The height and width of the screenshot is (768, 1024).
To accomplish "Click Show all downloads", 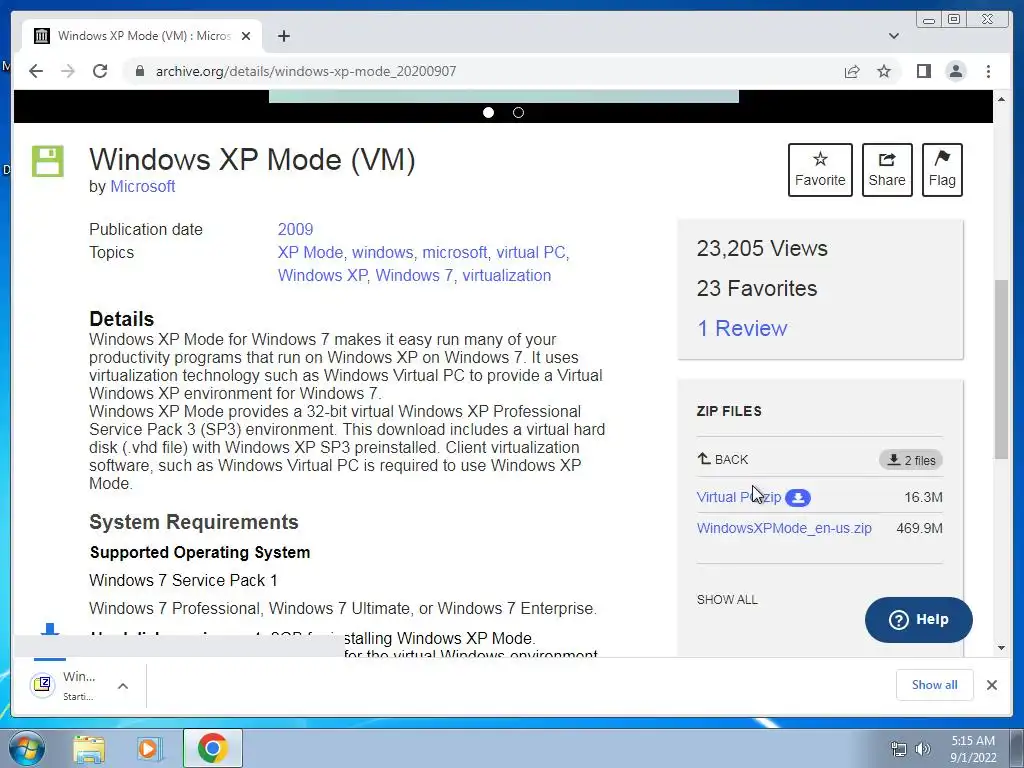I will [x=935, y=684].
